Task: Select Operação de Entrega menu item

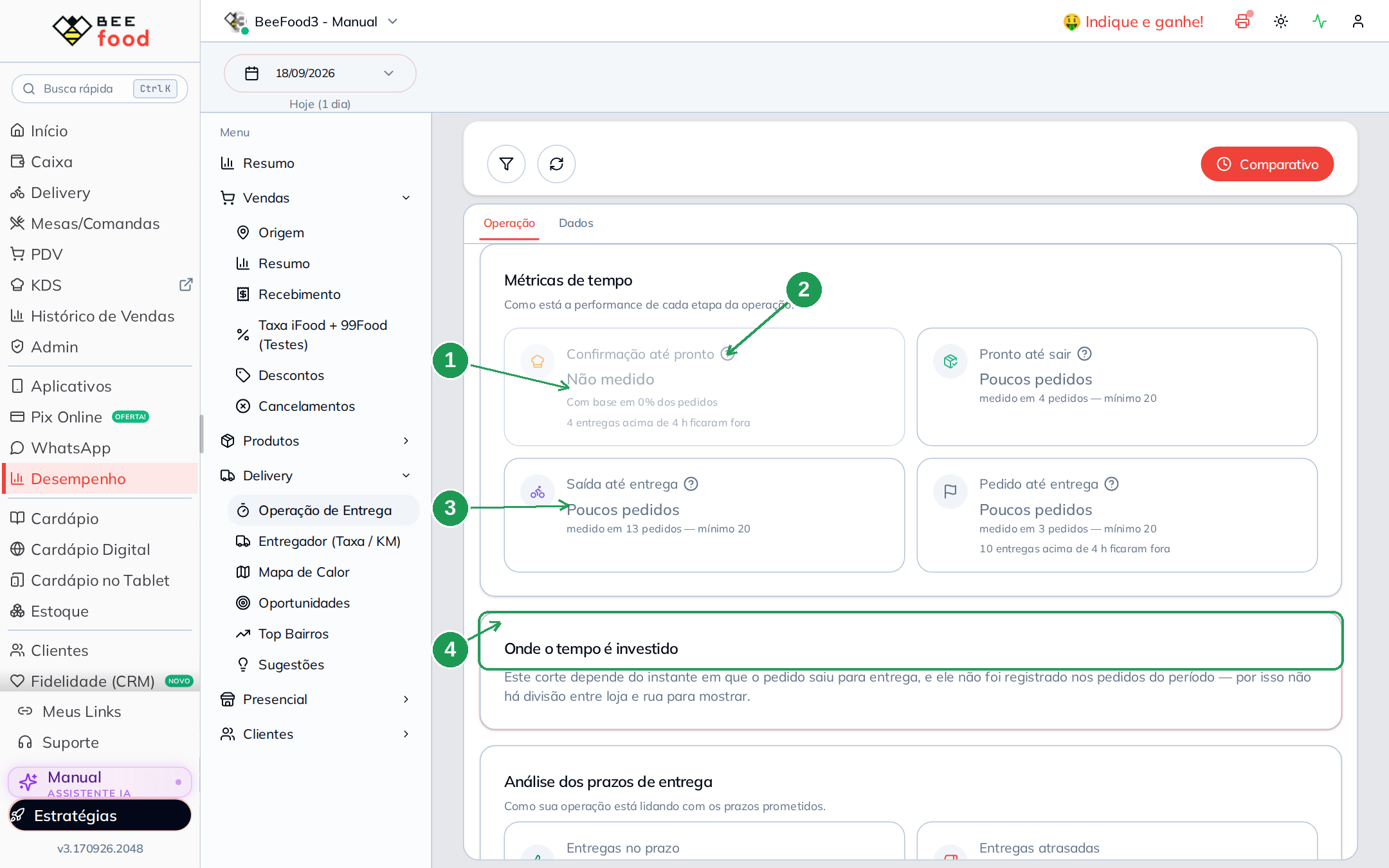Action: [x=323, y=510]
